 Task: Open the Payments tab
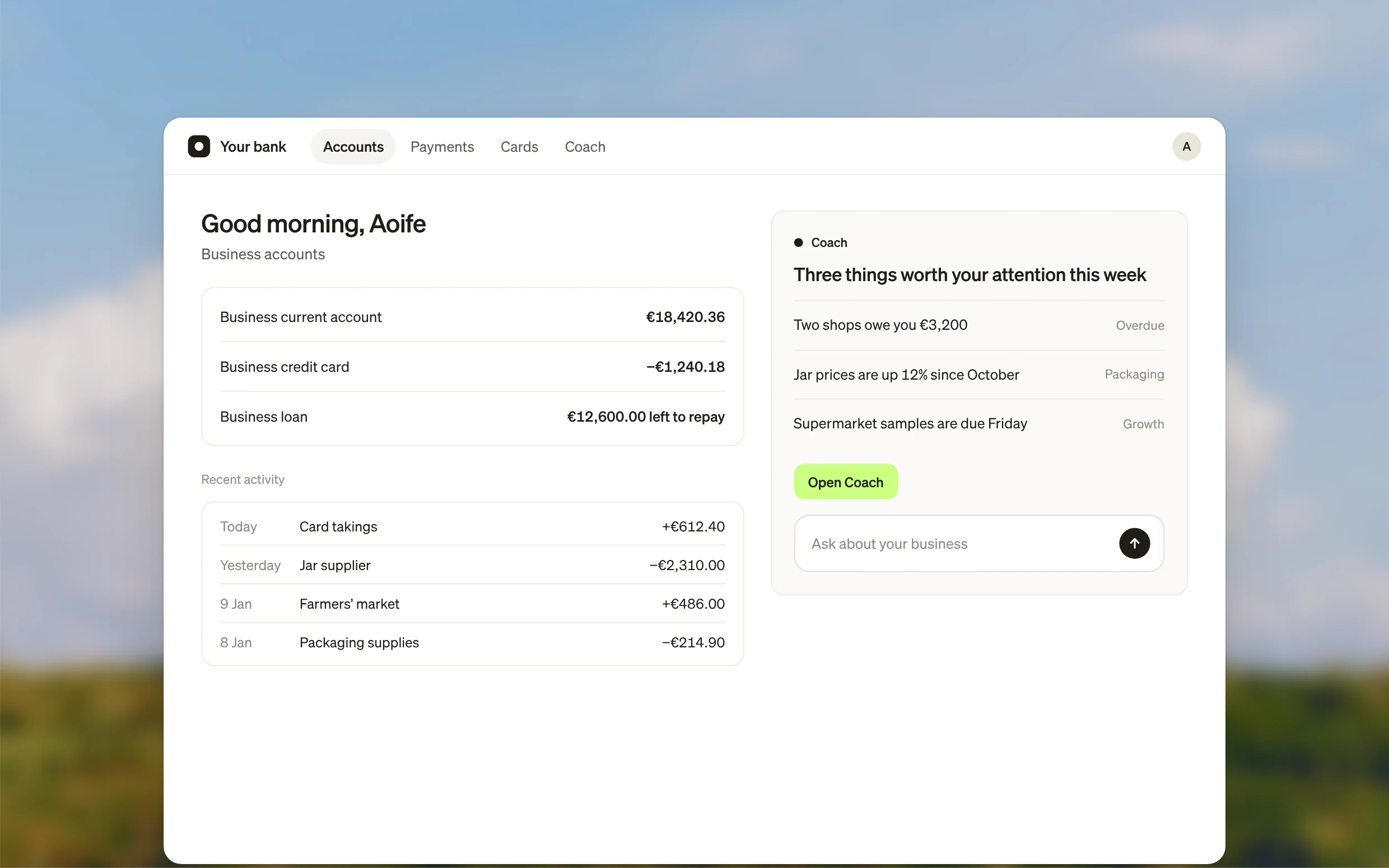point(442,146)
